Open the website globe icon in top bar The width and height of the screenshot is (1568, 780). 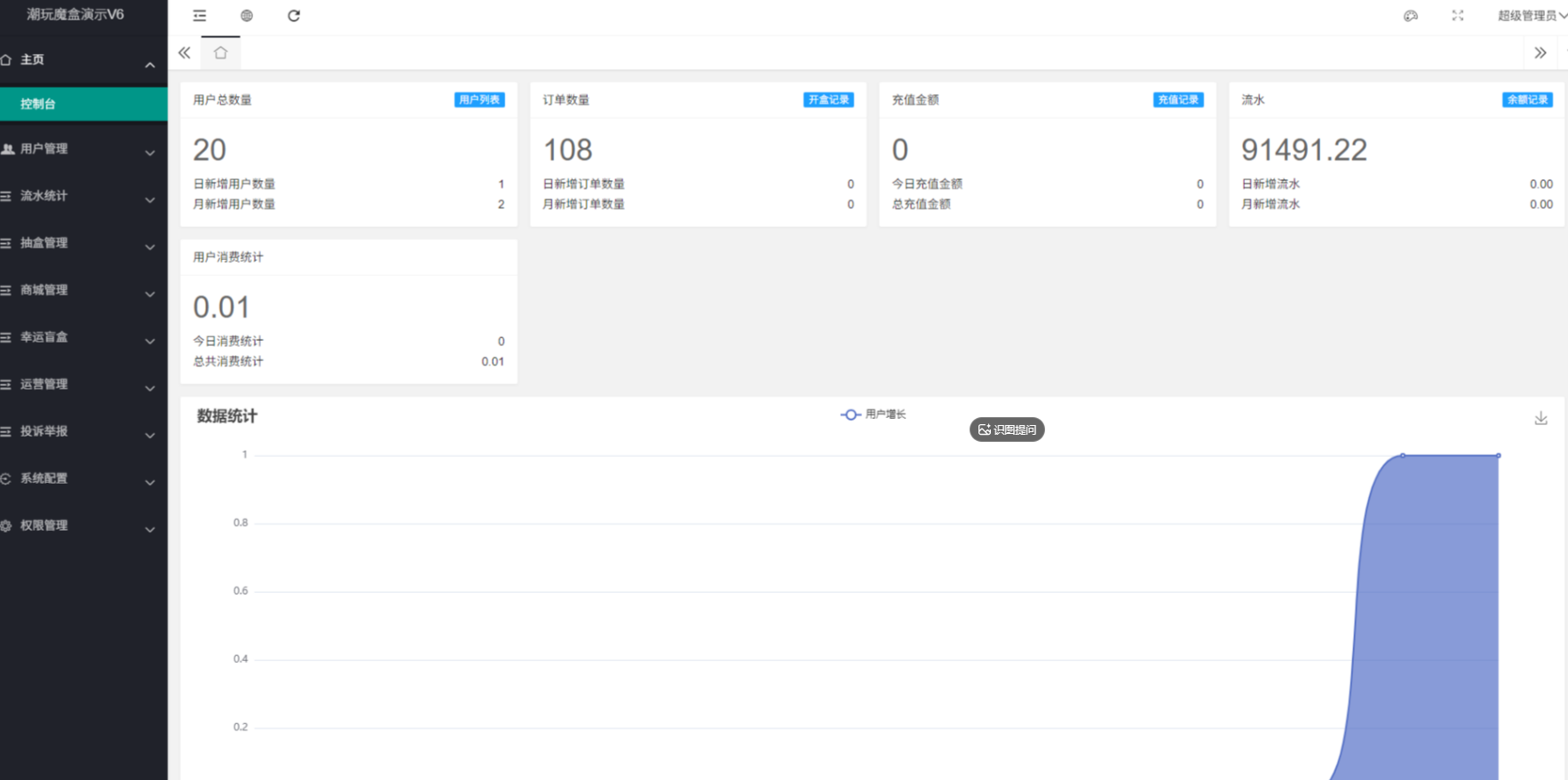point(247,16)
